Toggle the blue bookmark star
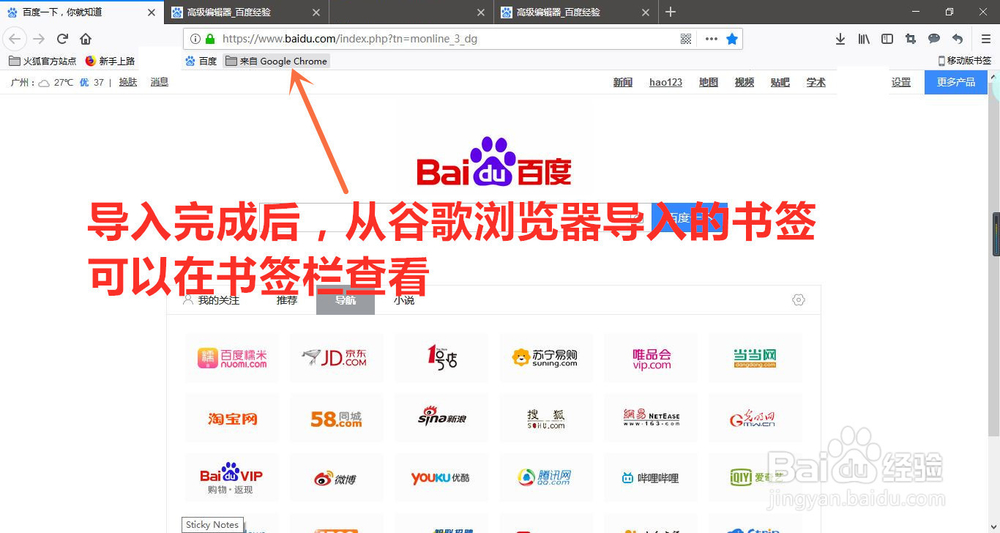Image resolution: width=1000 pixels, height=533 pixels. [x=732, y=39]
